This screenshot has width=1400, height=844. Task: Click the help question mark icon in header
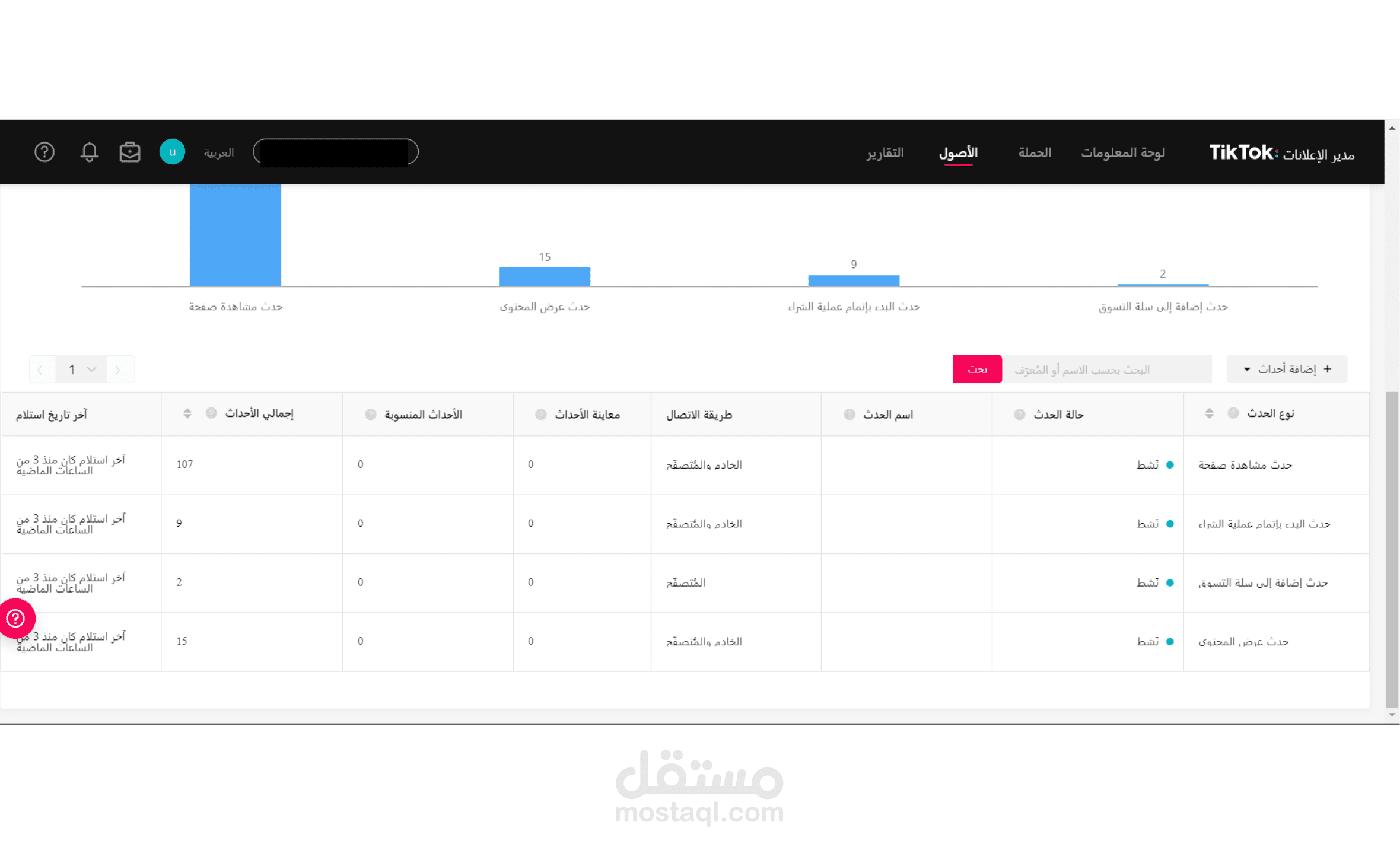(44, 152)
